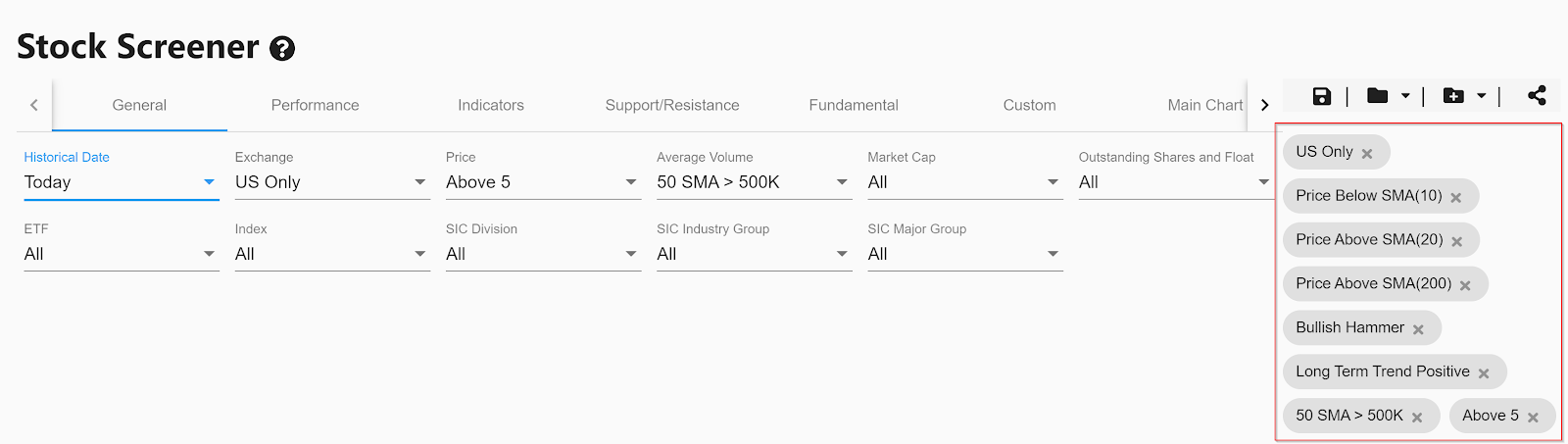Open the Indicators tab

tap(490, 105)
